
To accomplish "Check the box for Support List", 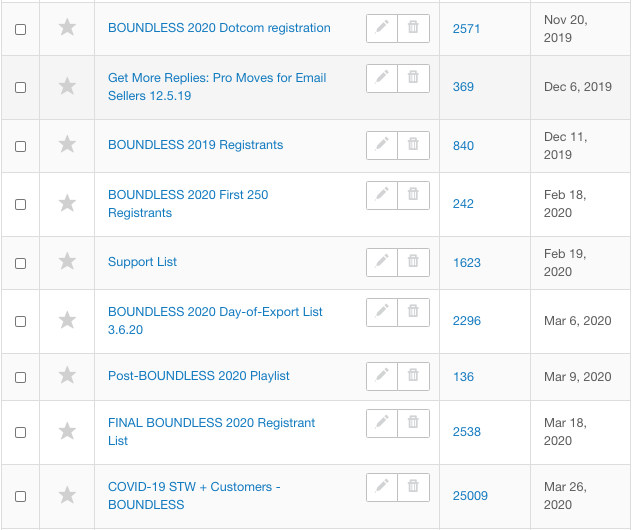I will [x=21, y=263].
